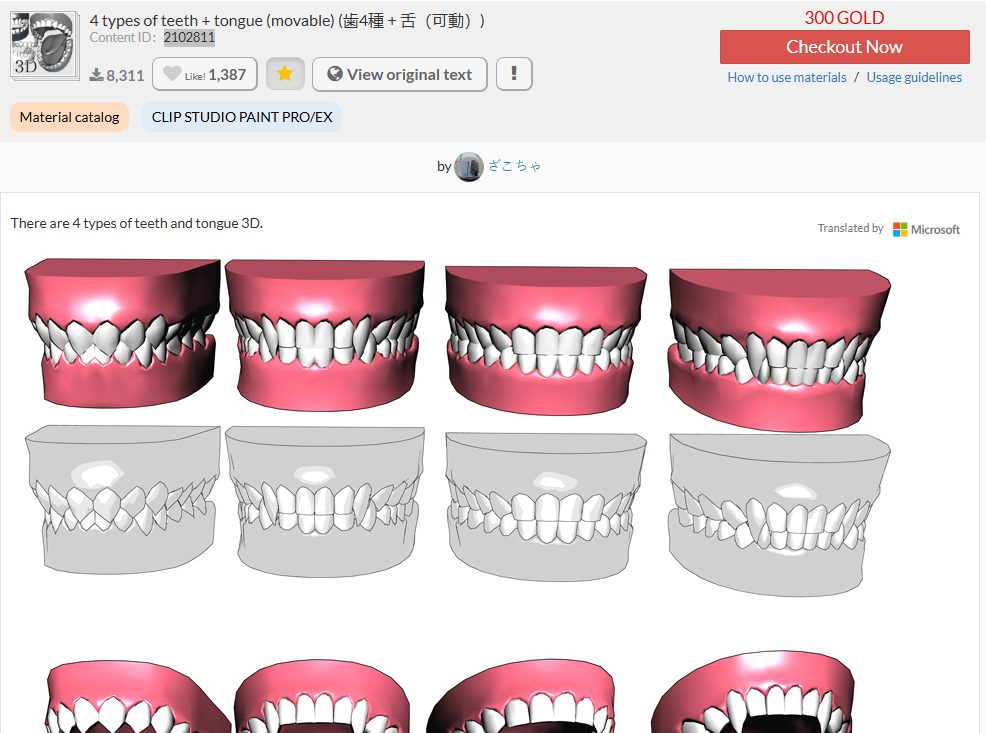
Task: Click the third gray teeth model image
Action: coord(546,507)
